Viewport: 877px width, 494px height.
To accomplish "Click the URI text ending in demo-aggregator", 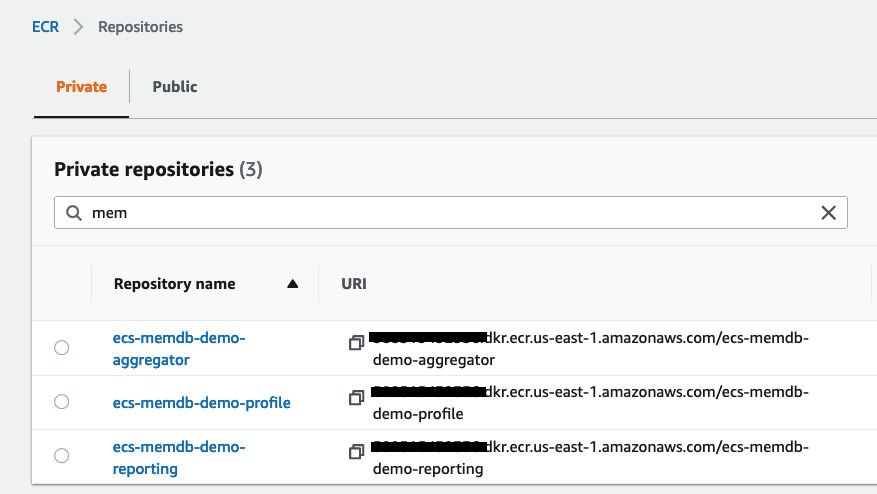I will pos(590,349).
